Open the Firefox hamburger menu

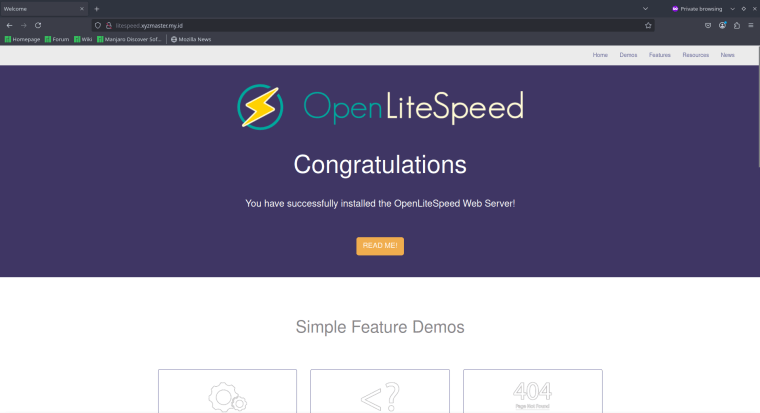click(x=751, y=26)
